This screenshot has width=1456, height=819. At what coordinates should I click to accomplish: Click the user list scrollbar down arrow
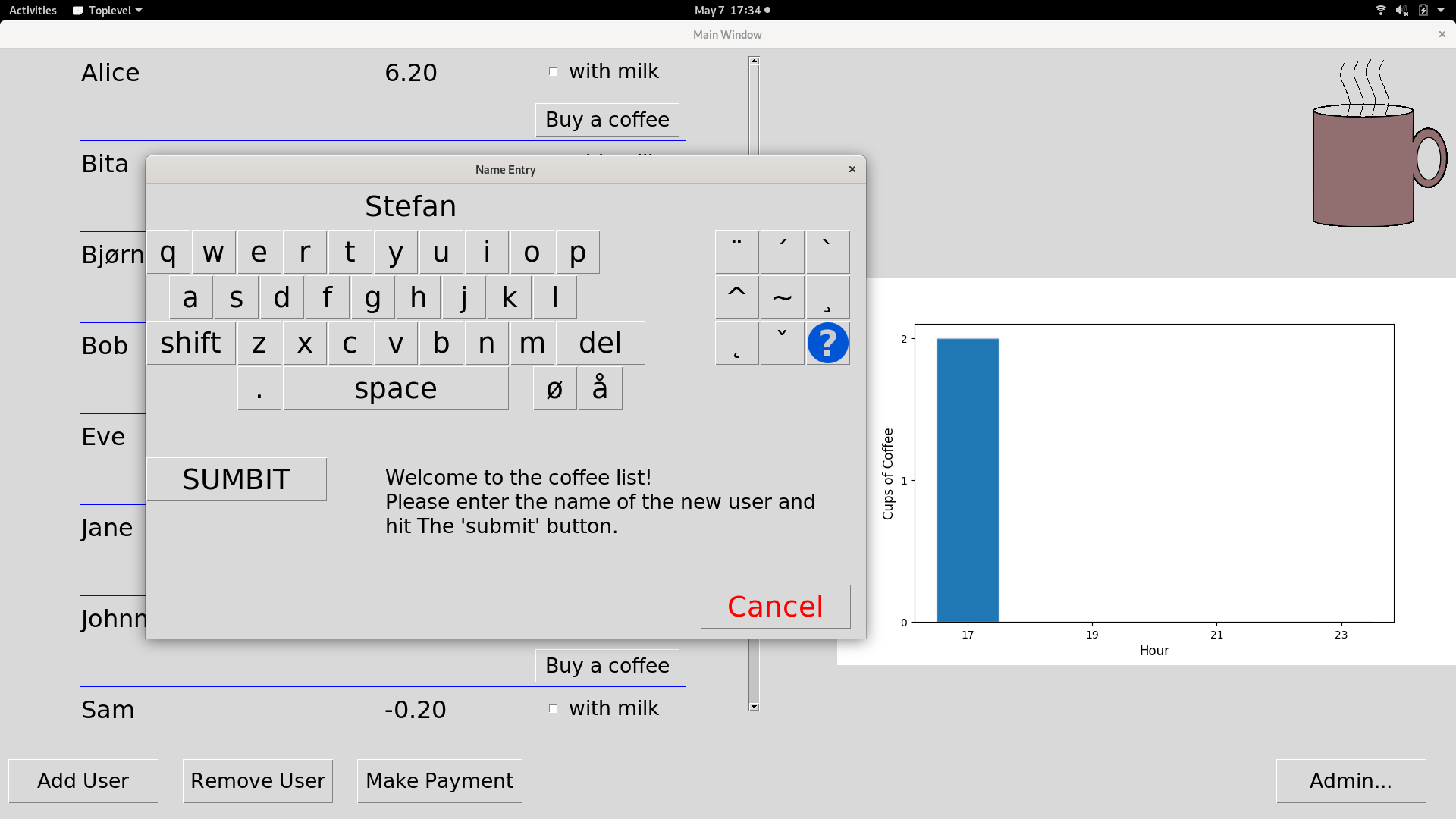754,706
